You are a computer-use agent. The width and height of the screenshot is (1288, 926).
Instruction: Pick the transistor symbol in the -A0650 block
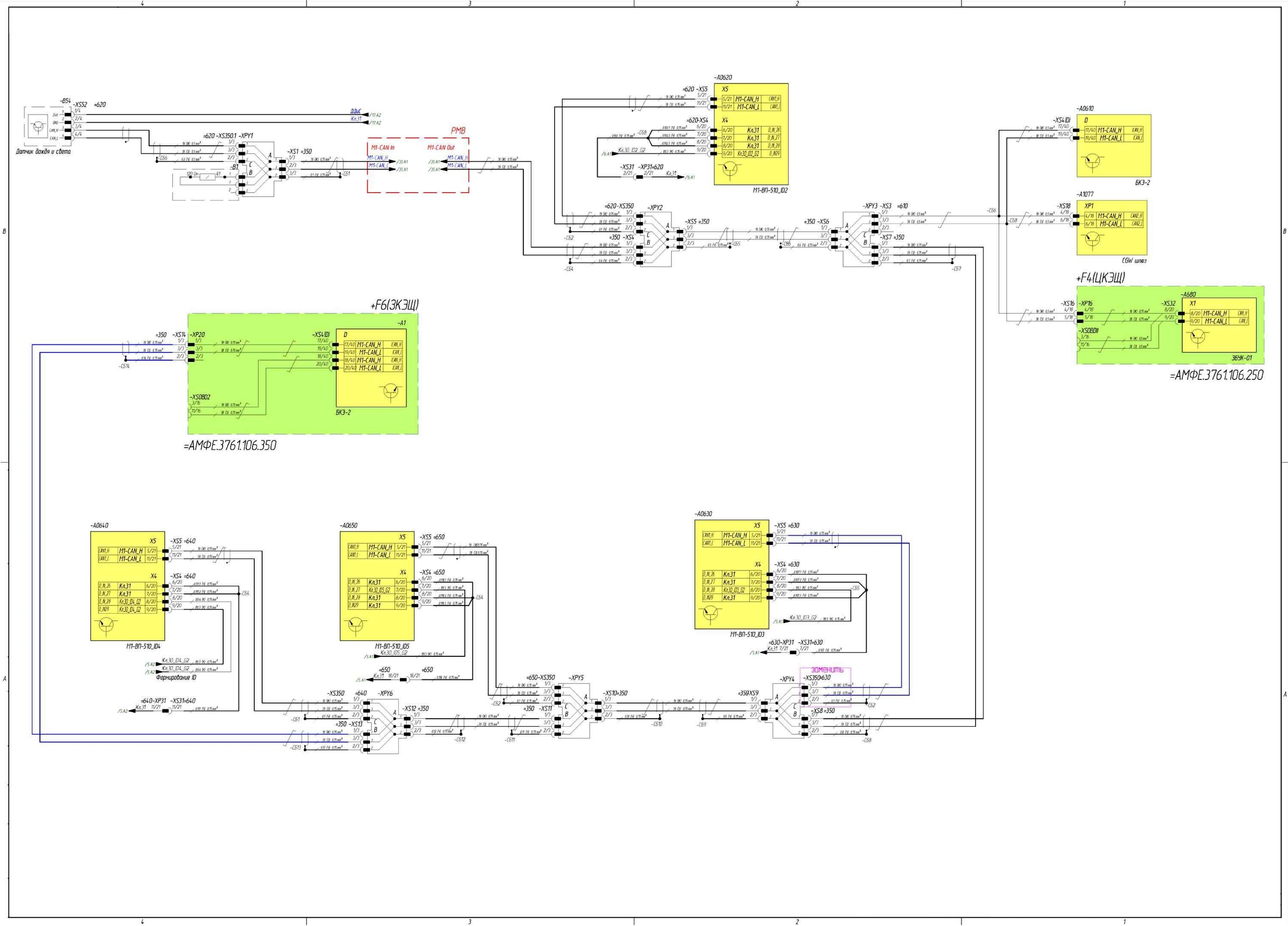tap(356, 624)
